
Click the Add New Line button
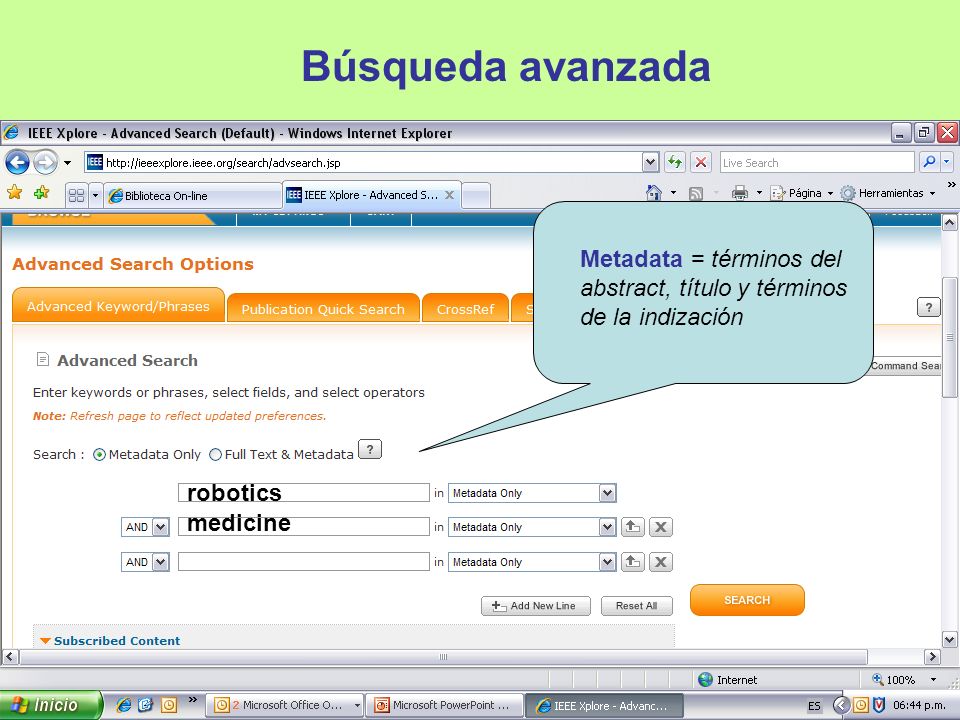[536, 606]
